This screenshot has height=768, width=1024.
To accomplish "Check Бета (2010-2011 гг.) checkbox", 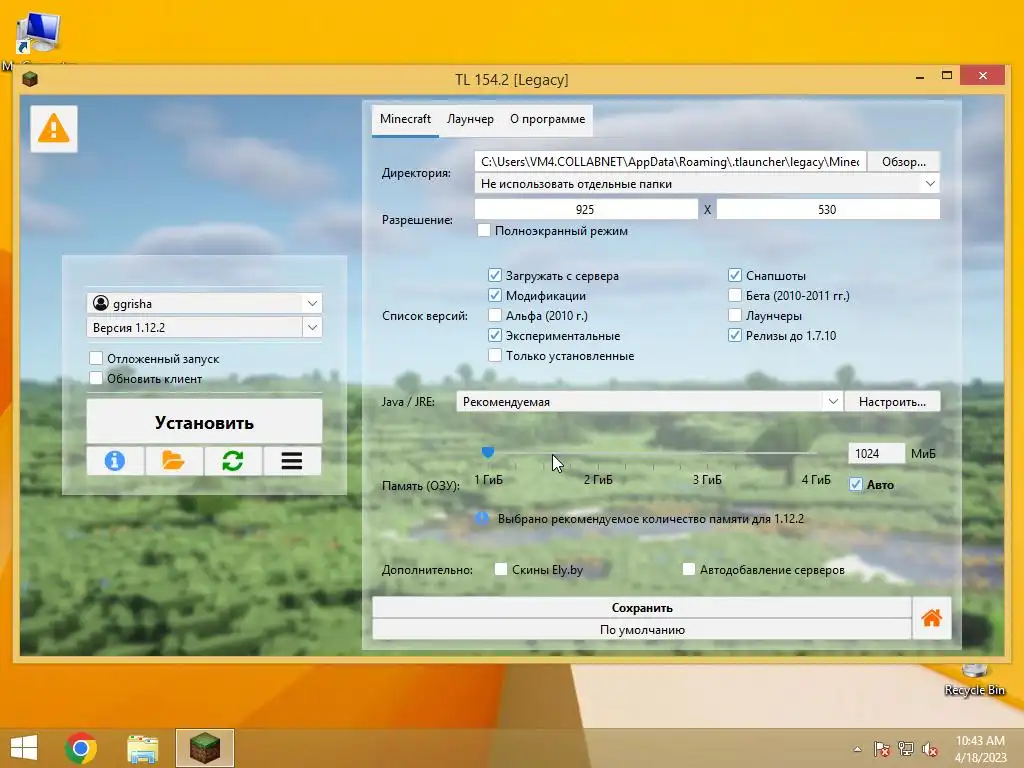I will (x=735, y=295).
